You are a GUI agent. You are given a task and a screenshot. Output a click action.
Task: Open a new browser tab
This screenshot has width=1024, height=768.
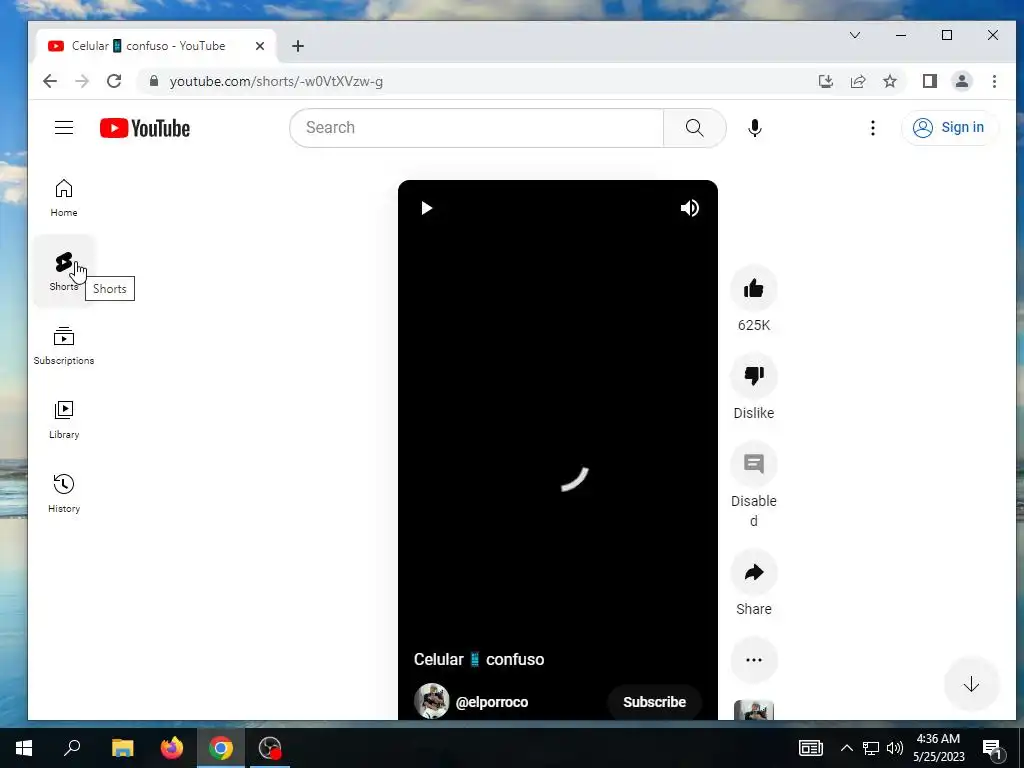click(298, 46)
